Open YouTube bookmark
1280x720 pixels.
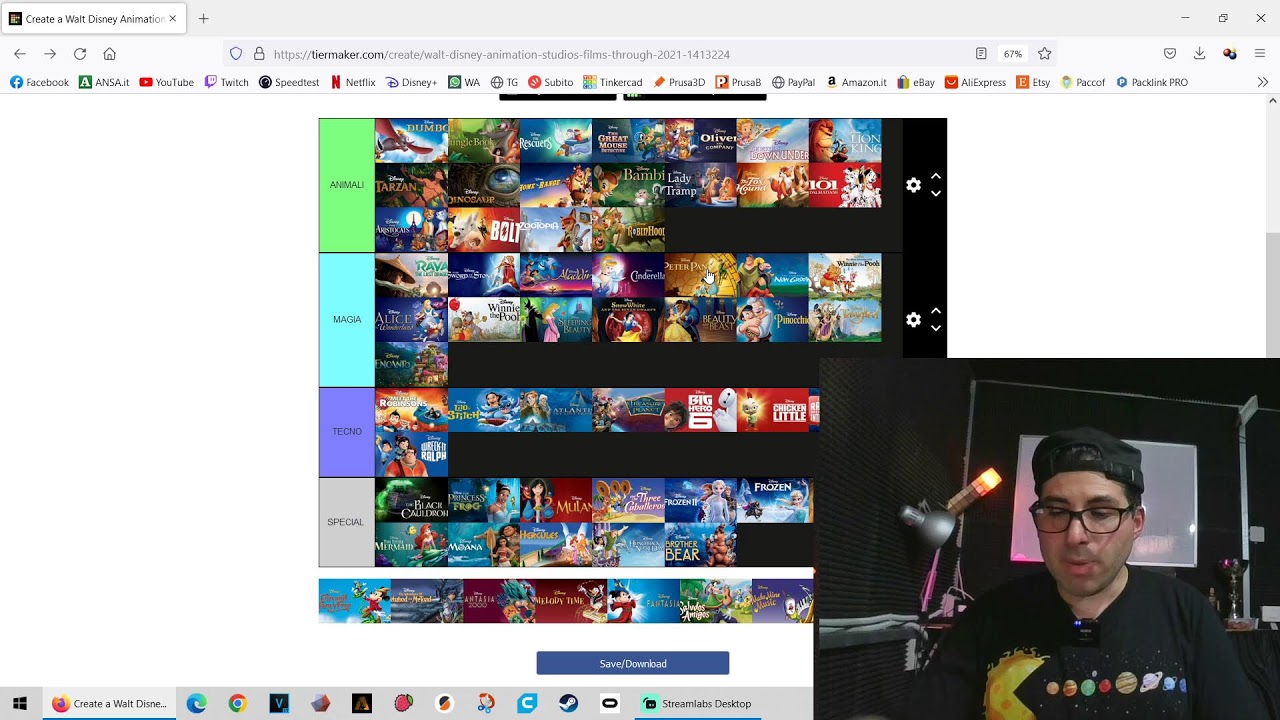[x=166, y=82]
